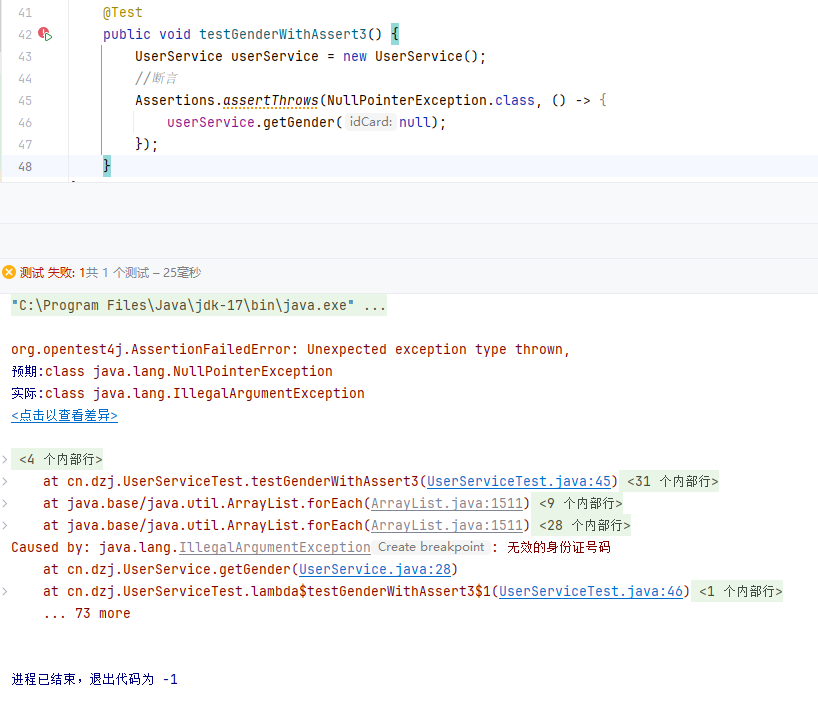Viewport: 818px width, 701px height.
Task: Open the 点击以查看差异 link
Action: point(64,416)
